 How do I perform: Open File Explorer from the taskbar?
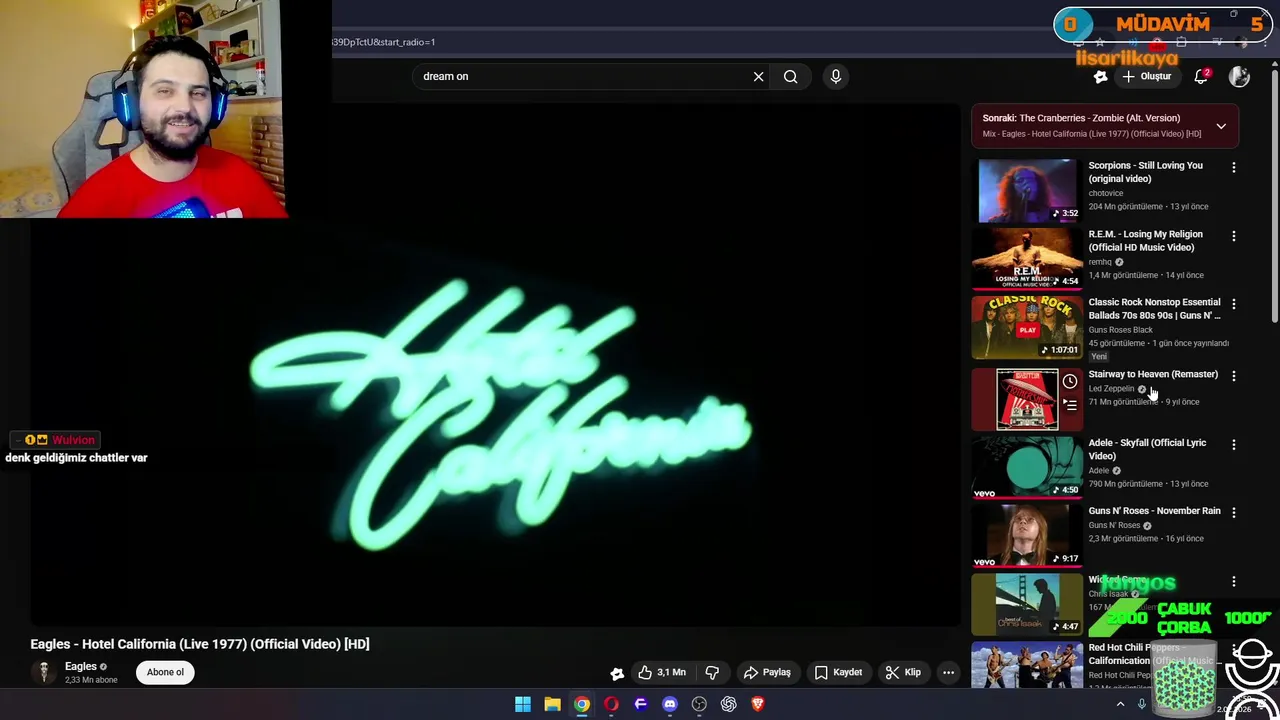[552, 704]
